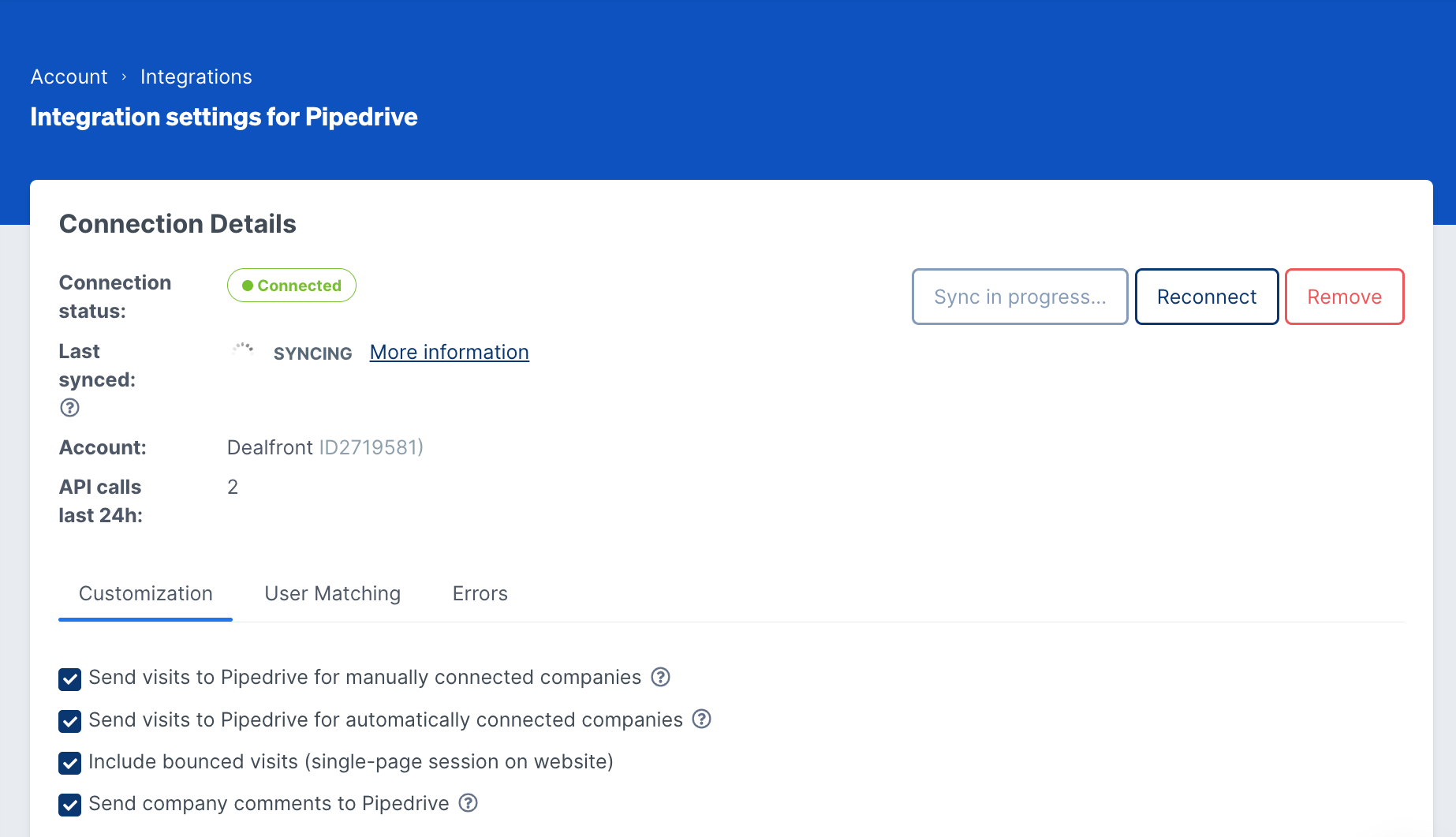This screenshot has width=1456, height=837.
Task: Click the API calls count value 2
Action: pos(233,487)
